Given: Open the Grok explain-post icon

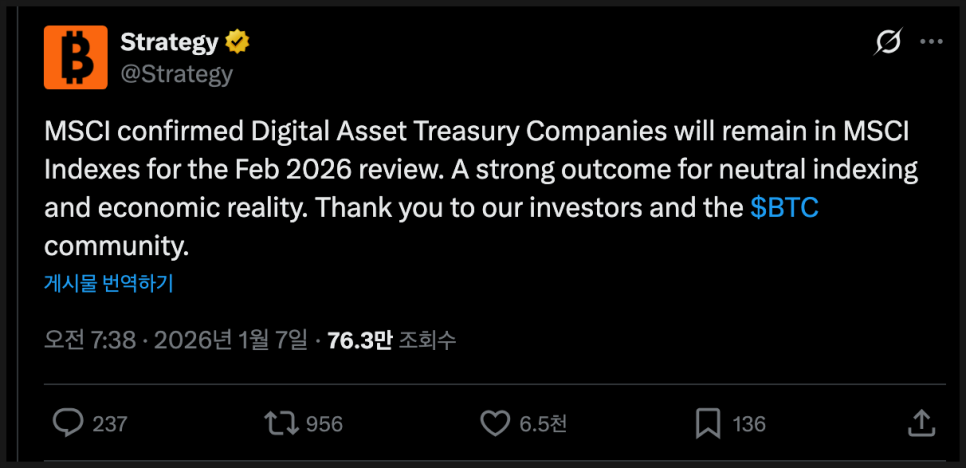Looking at the screenshot, I should point(886,42).
